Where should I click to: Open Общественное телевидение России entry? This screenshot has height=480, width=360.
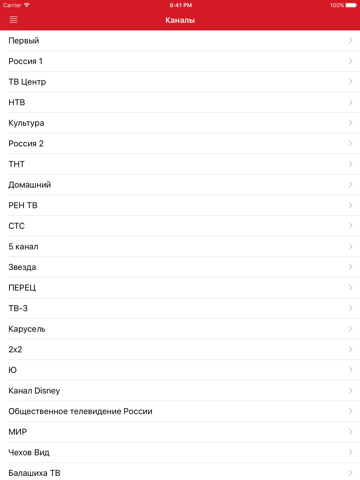(x=180, y=411)
